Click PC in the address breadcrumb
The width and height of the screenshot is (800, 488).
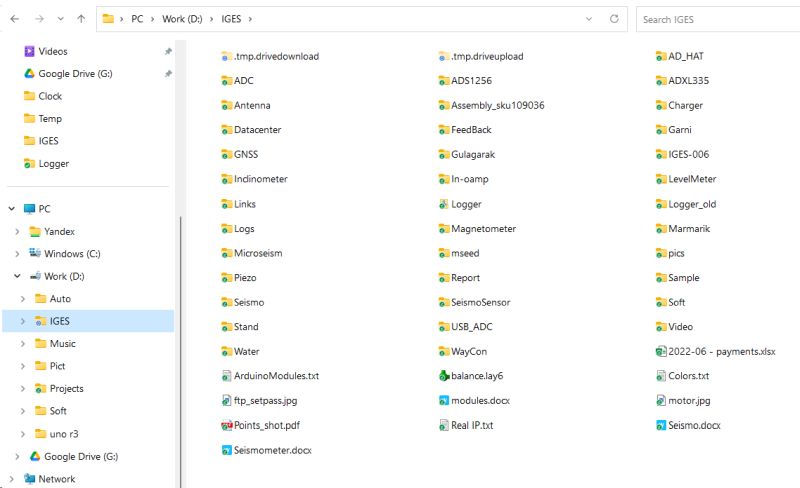click(x=137, y=19)
